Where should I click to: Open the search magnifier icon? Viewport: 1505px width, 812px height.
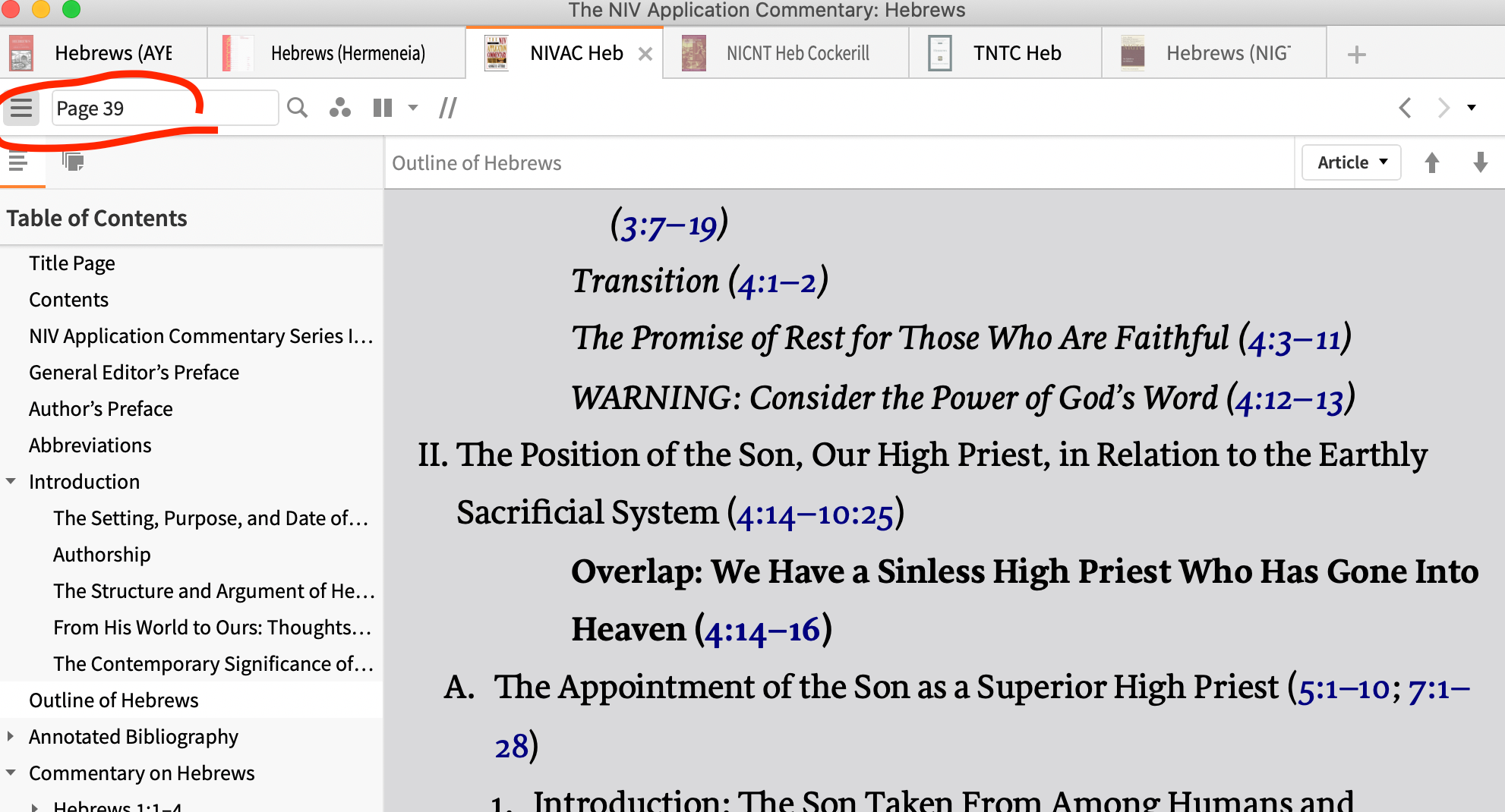pyautogui.click(x=298, y=108)
